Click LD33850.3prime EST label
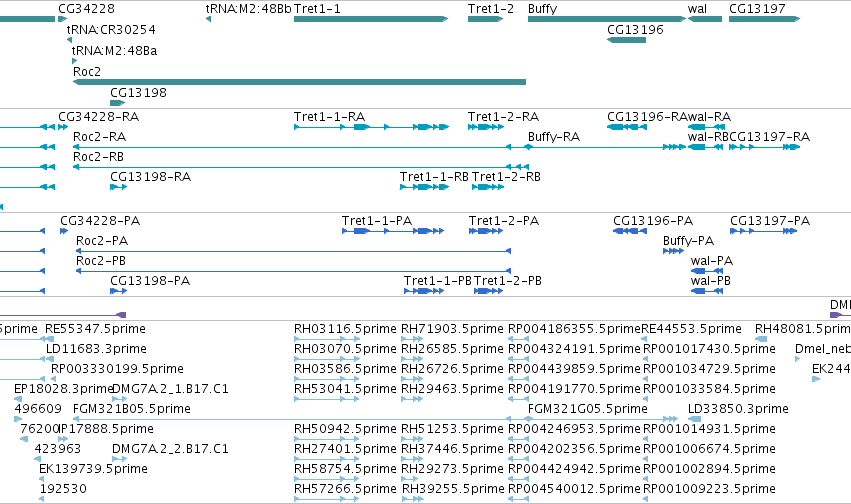The height and width of the screenshot is (504, 851). pos(738,409)
